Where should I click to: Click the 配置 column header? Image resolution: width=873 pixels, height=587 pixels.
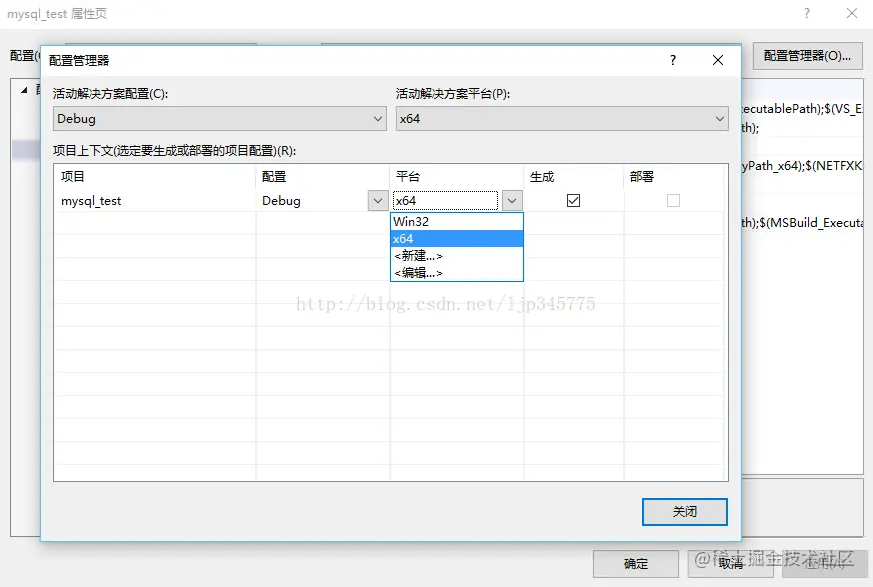coord(323,177)
